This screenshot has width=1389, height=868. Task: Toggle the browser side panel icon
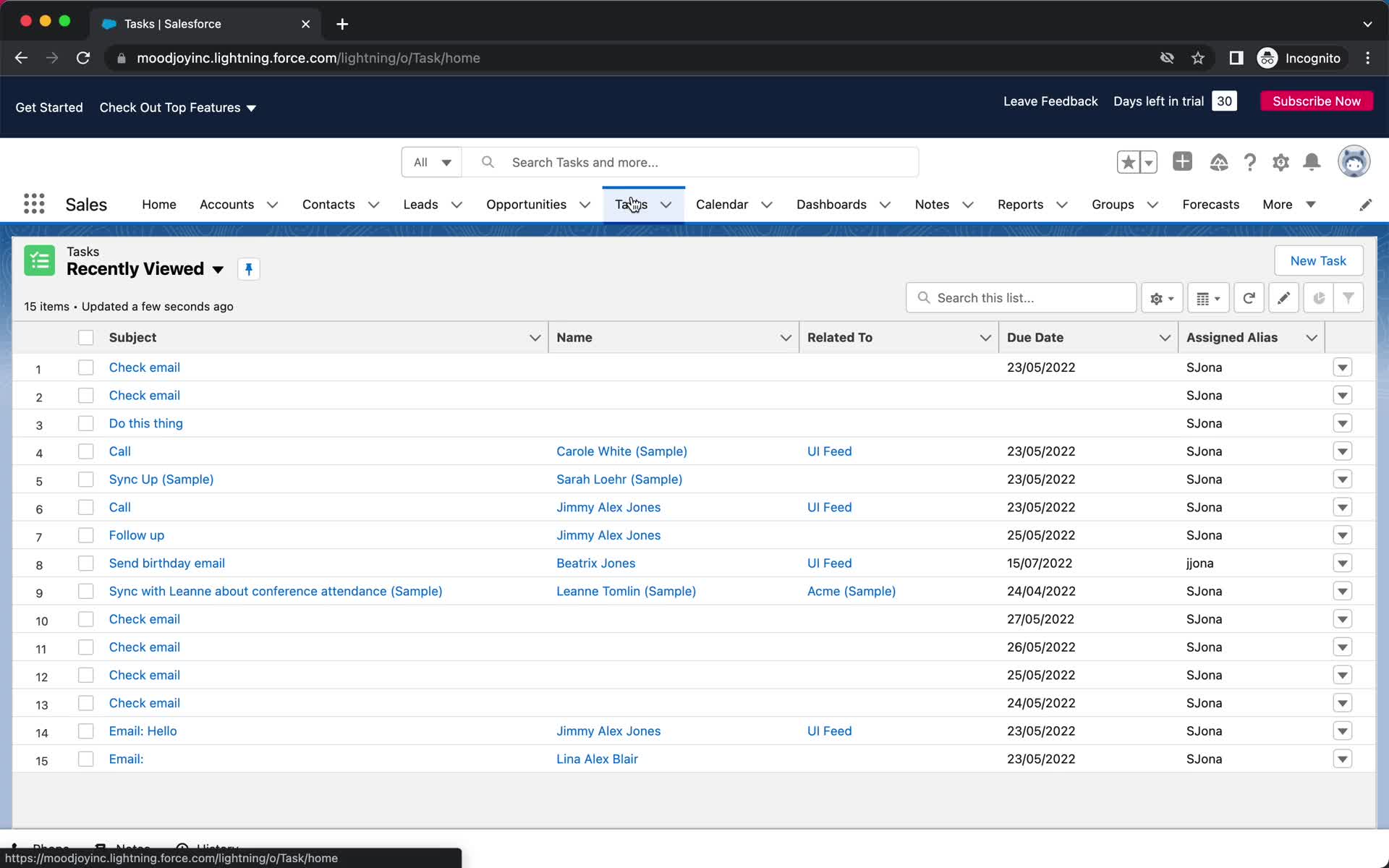point(1236,58)
